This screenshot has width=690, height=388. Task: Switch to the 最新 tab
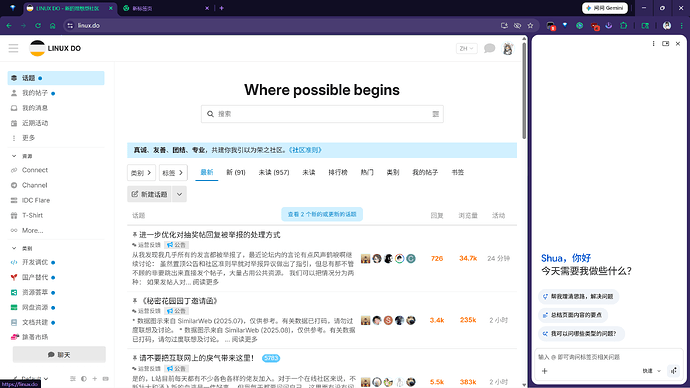206,172
